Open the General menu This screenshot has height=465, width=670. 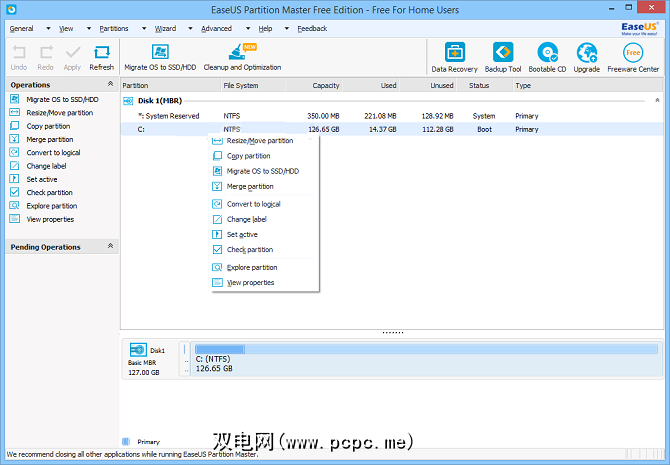point(21,29)
